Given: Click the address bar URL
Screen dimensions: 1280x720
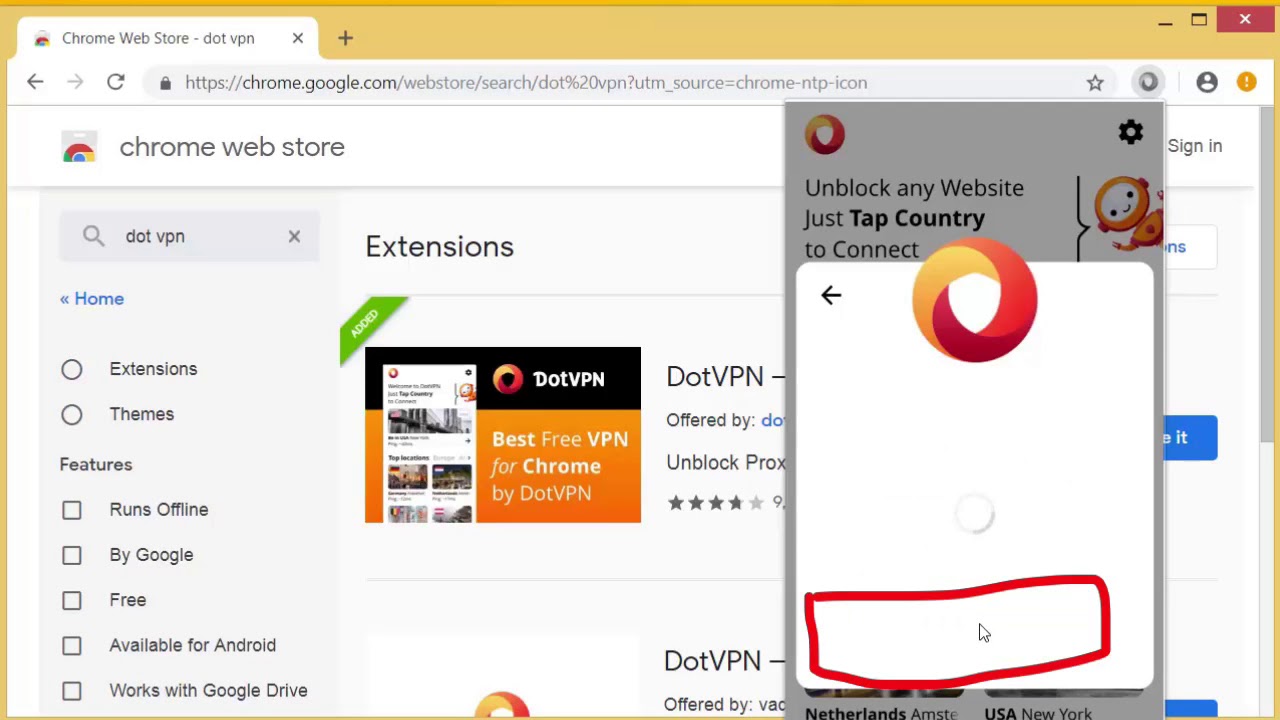Looking at the screenshot, I should pos(526,83).
